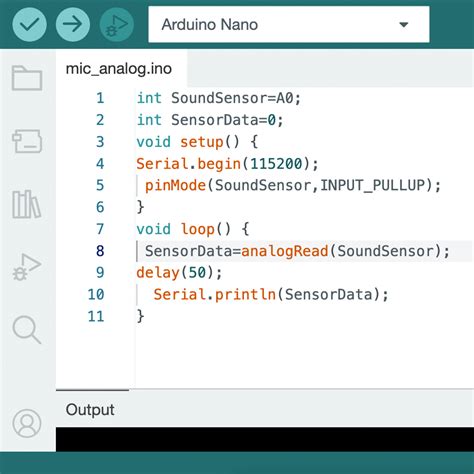Screen dimensions: 474x474
Task: Click line number 5 in the gutter
Action: (100, 185)
